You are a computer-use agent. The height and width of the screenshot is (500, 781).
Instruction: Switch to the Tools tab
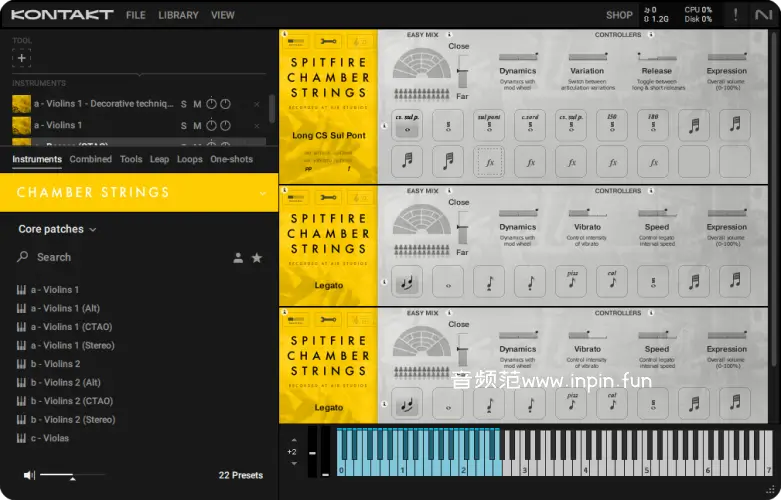tap(131, 159)
